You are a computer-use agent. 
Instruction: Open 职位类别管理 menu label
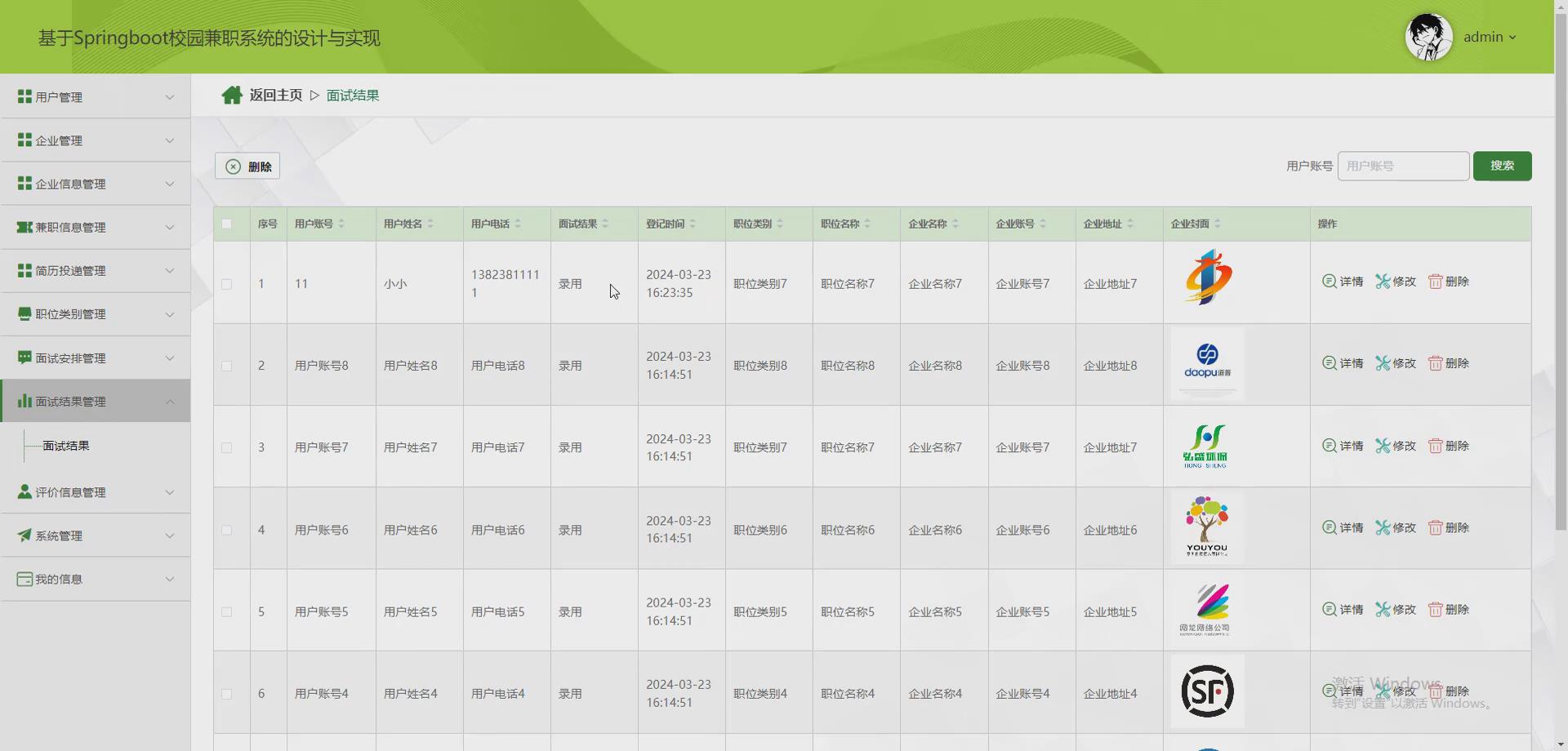70,314
